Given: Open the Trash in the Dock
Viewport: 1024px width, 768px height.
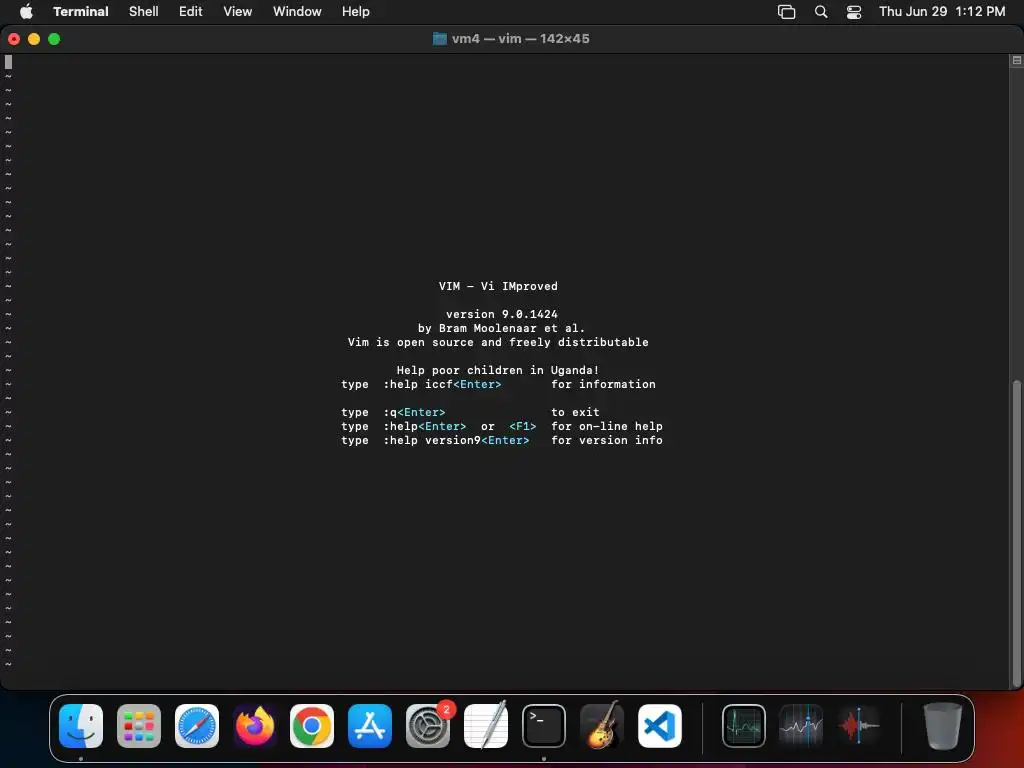Looking at the screenshot, I should tap(942, 726).
